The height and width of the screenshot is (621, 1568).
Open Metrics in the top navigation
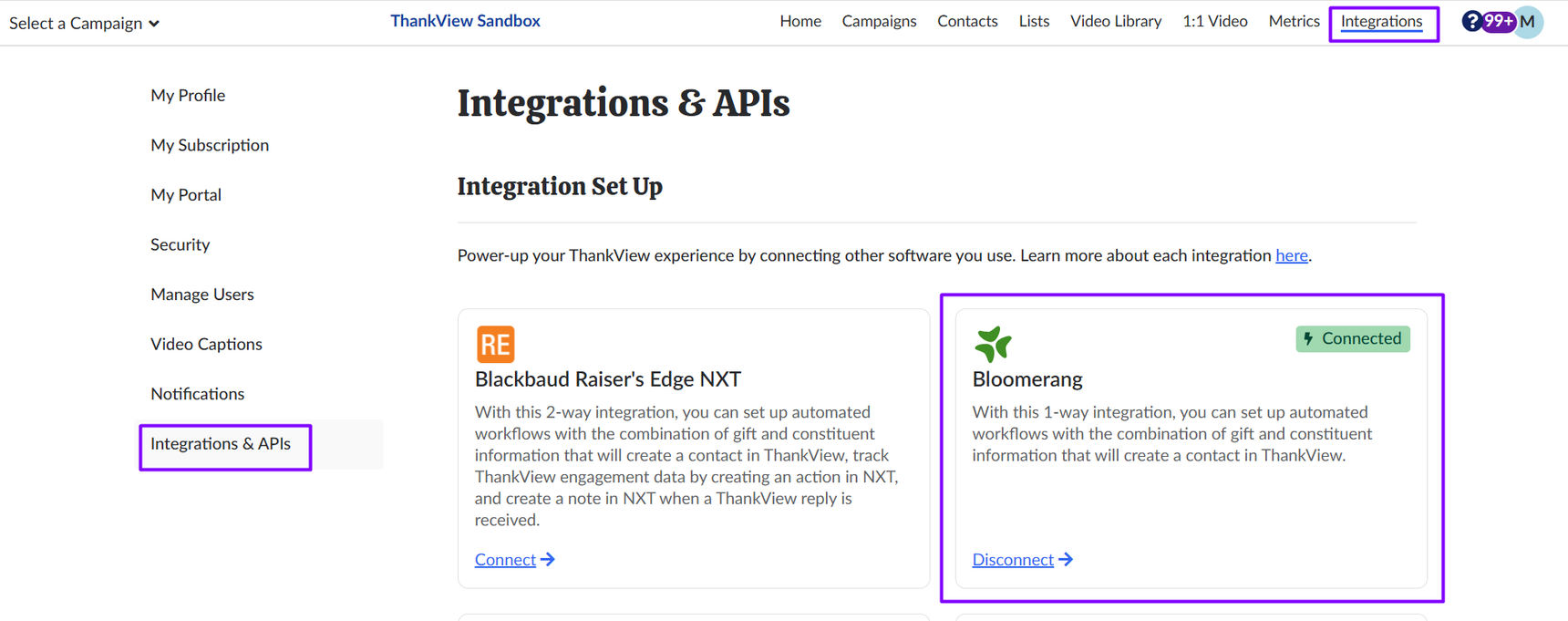pyautogui.click(x=1294, y=21)
